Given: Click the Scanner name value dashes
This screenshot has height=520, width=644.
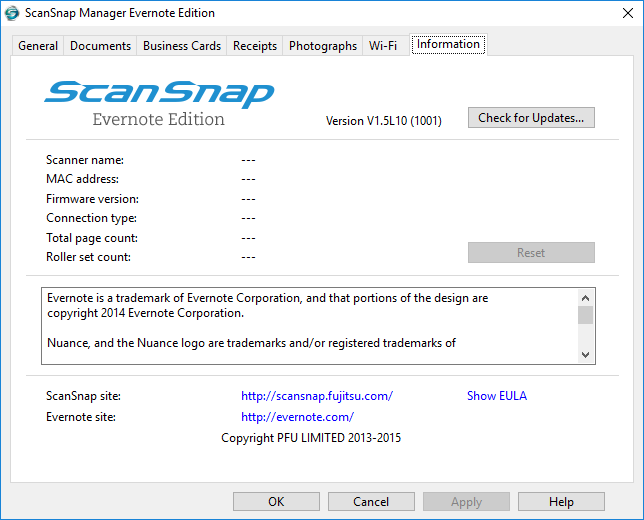Looking at the screenshot, I should click(248, 160).
